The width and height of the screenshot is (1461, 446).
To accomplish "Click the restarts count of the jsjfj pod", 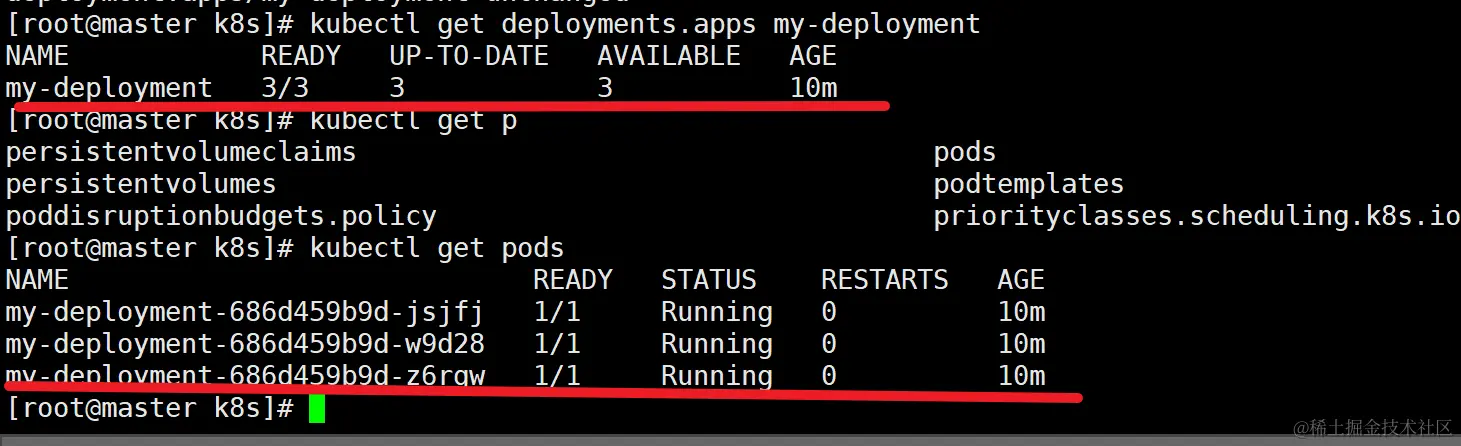I will (x=829, y=312).
